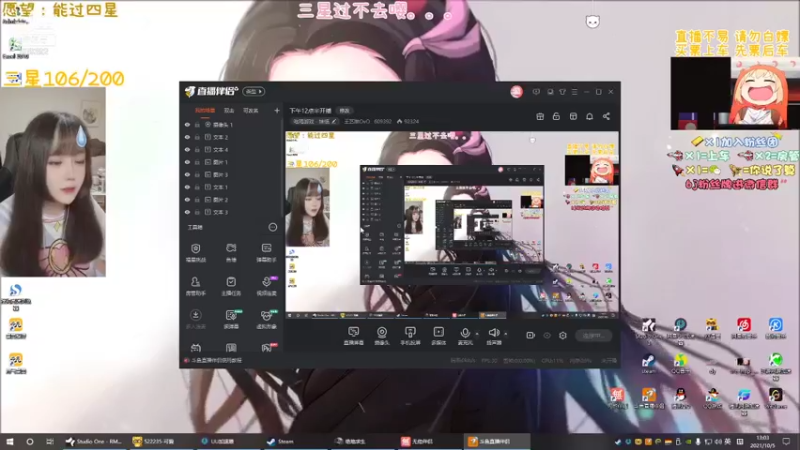Toggle the lock on 文本 2
The image size is (800, 450).
[x=197, y=137]
